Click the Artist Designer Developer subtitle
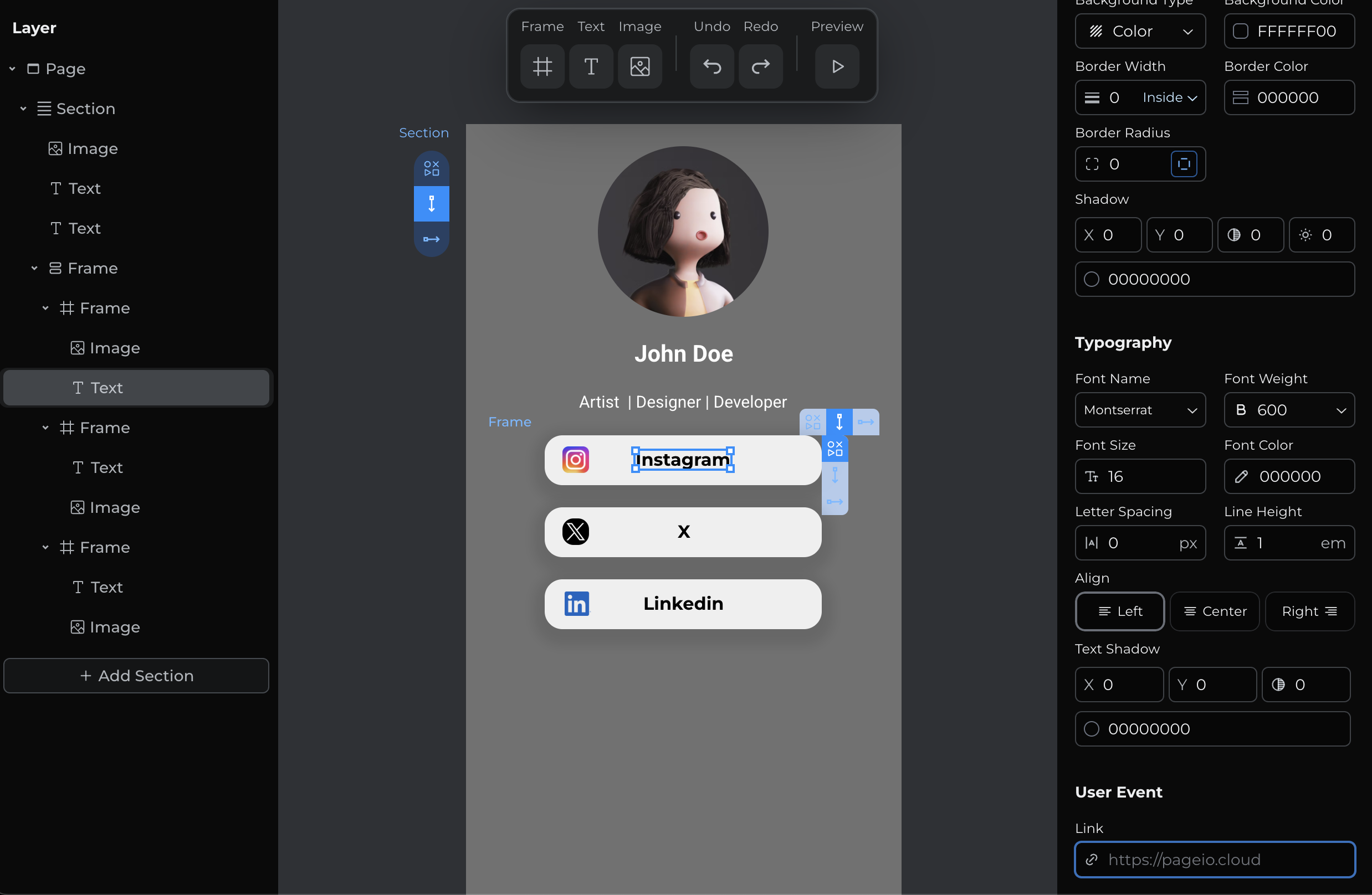1372x895 pixels. pos(683,402)
